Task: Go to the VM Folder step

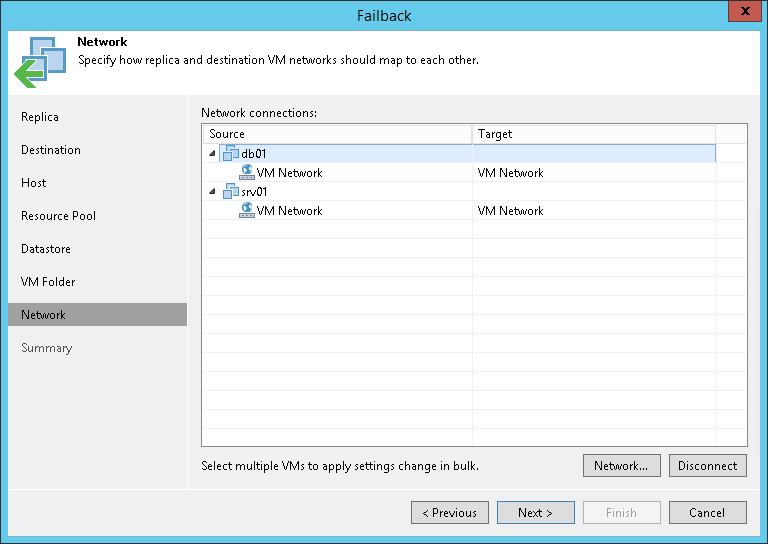Action: click(x=48, y=282)
